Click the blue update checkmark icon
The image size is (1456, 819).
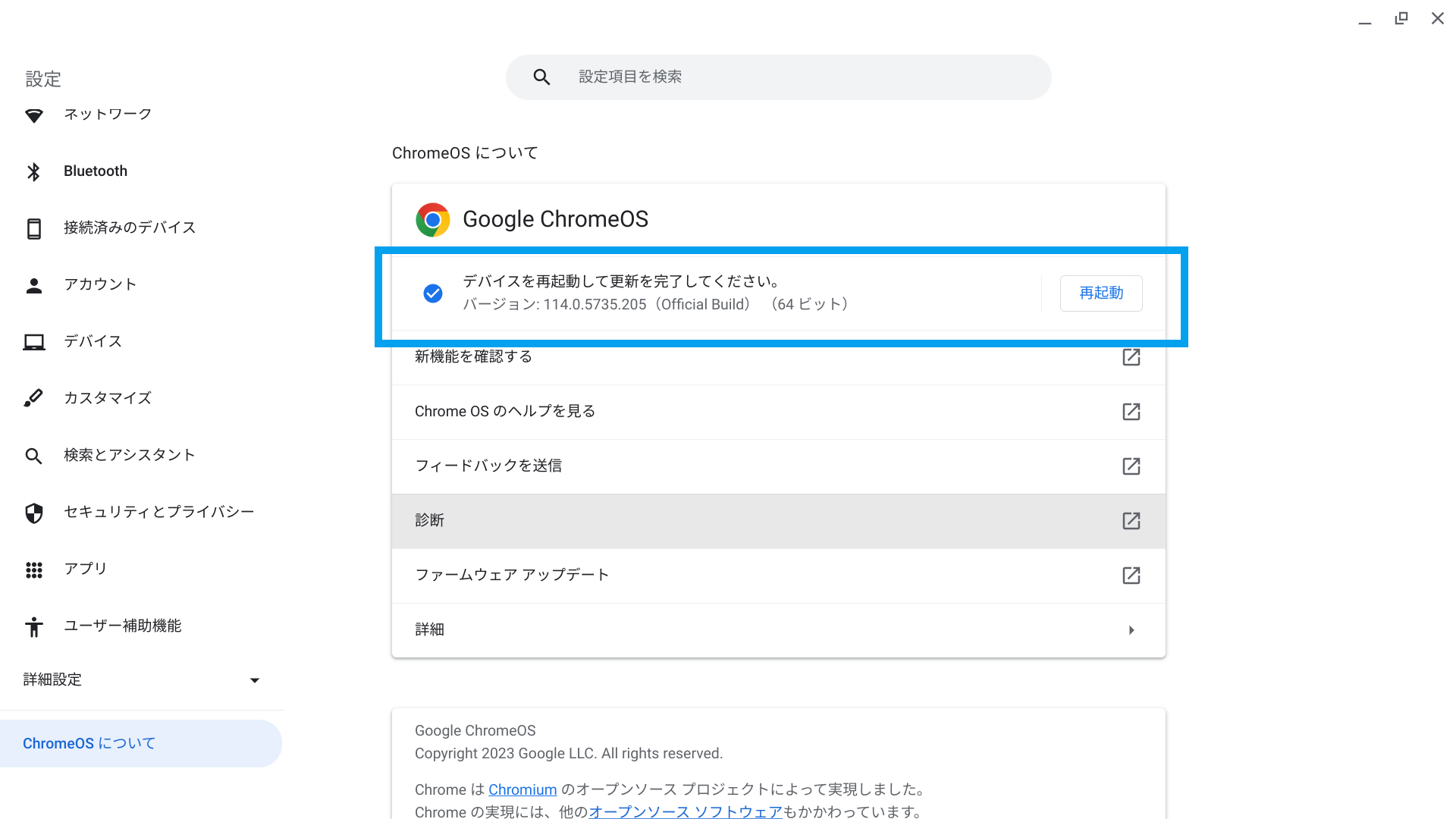click(433, 293)
